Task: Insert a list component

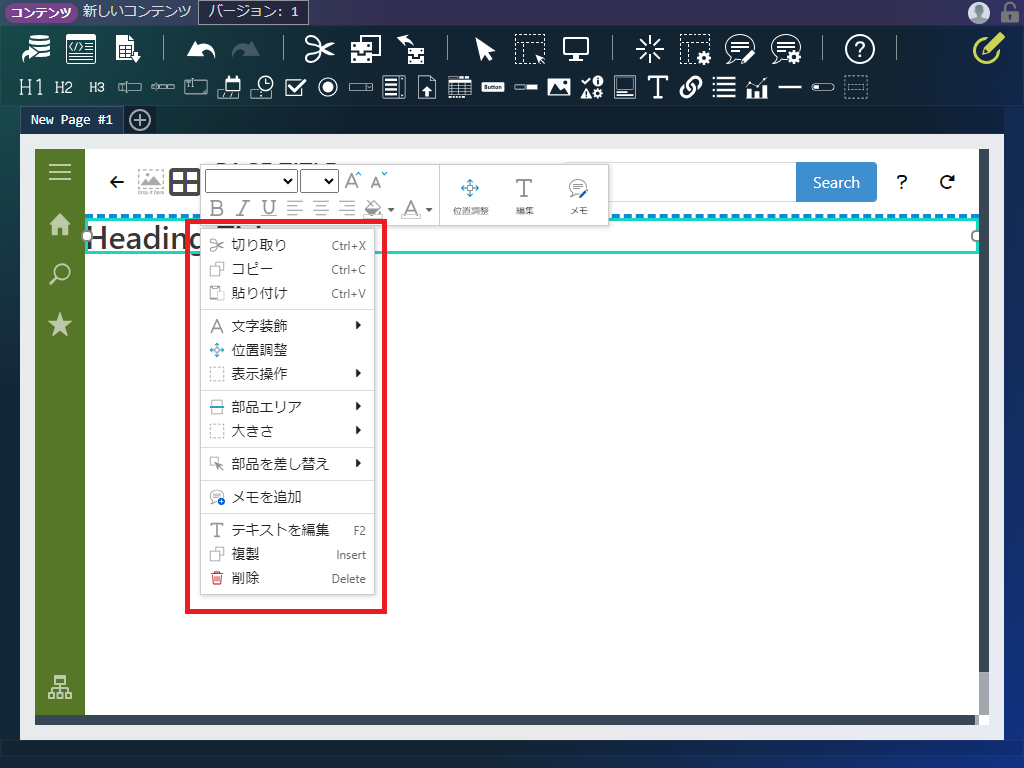Action: click(724, 87)
